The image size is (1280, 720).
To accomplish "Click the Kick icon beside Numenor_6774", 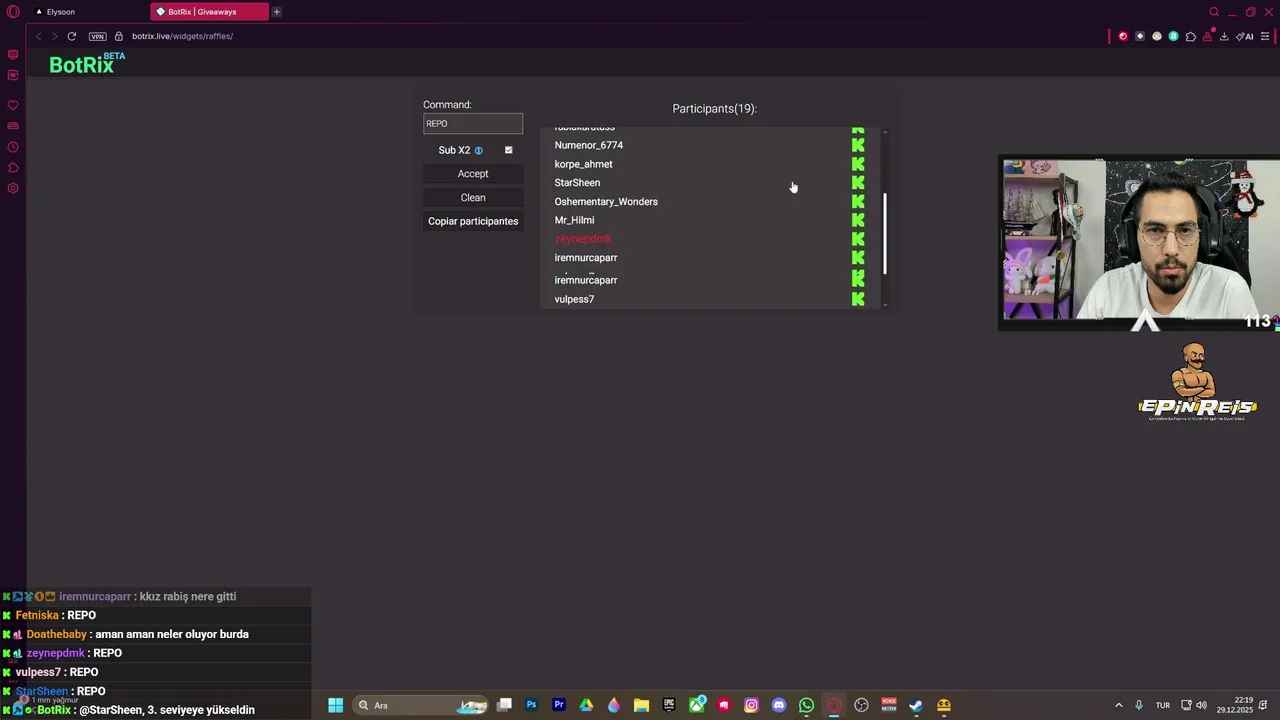I will click(858, 145).
